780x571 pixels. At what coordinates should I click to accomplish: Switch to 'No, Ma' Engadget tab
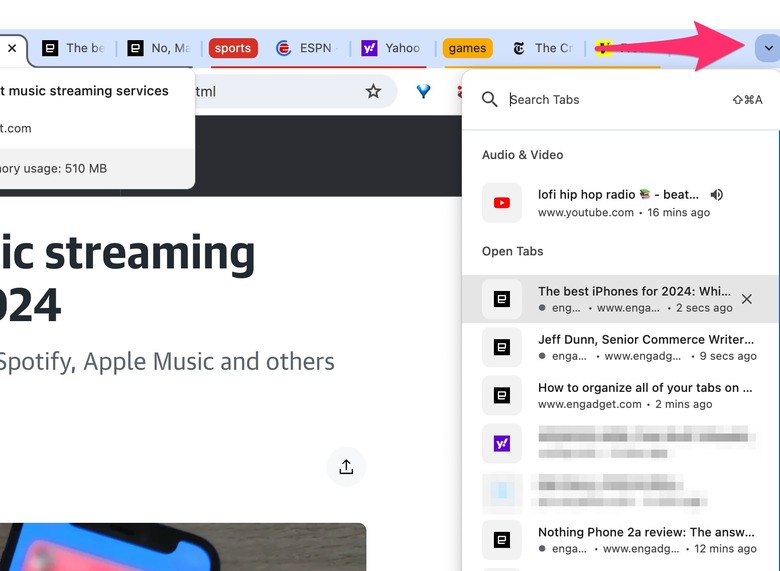coord(159,48)
